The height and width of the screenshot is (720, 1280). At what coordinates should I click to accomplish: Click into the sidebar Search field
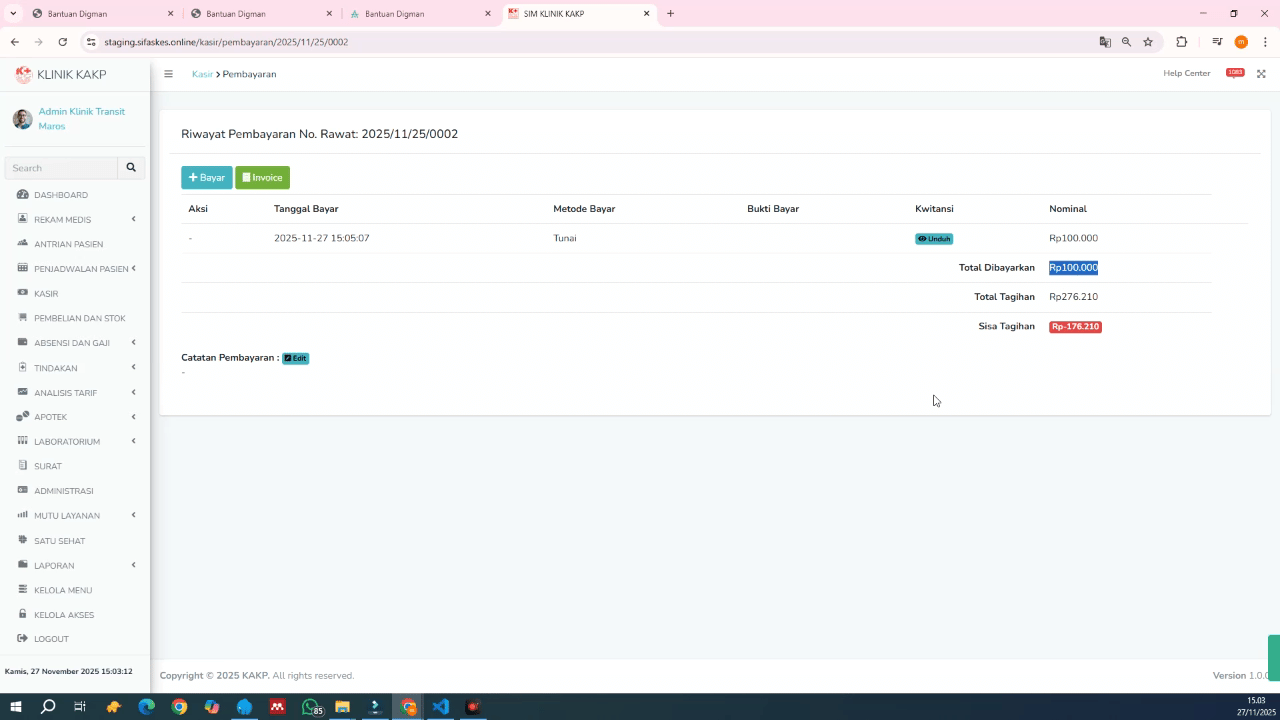point(62,168)
